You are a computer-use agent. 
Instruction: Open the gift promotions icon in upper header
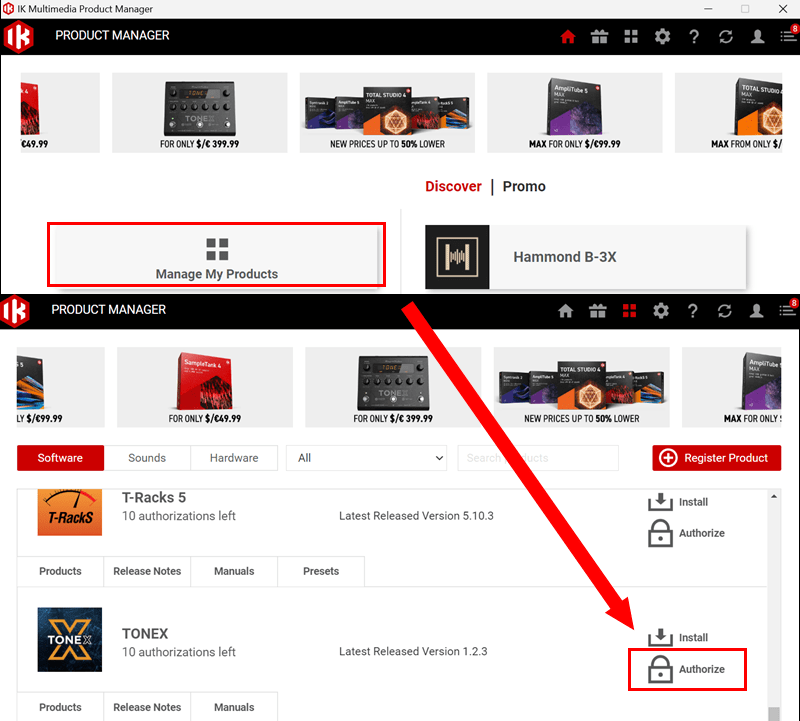click(599, 36)
